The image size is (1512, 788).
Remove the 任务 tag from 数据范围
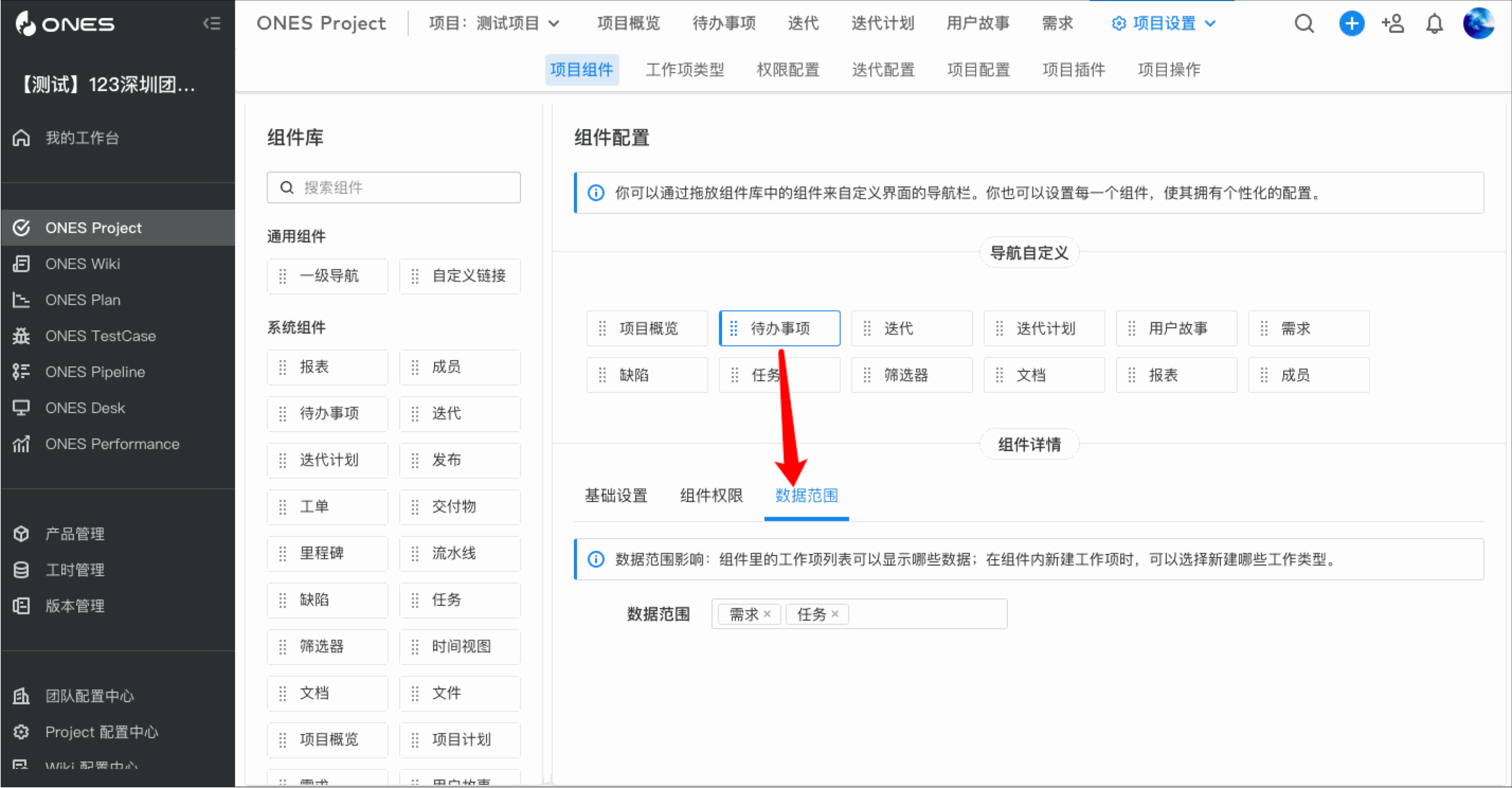[x=835, y=614]
